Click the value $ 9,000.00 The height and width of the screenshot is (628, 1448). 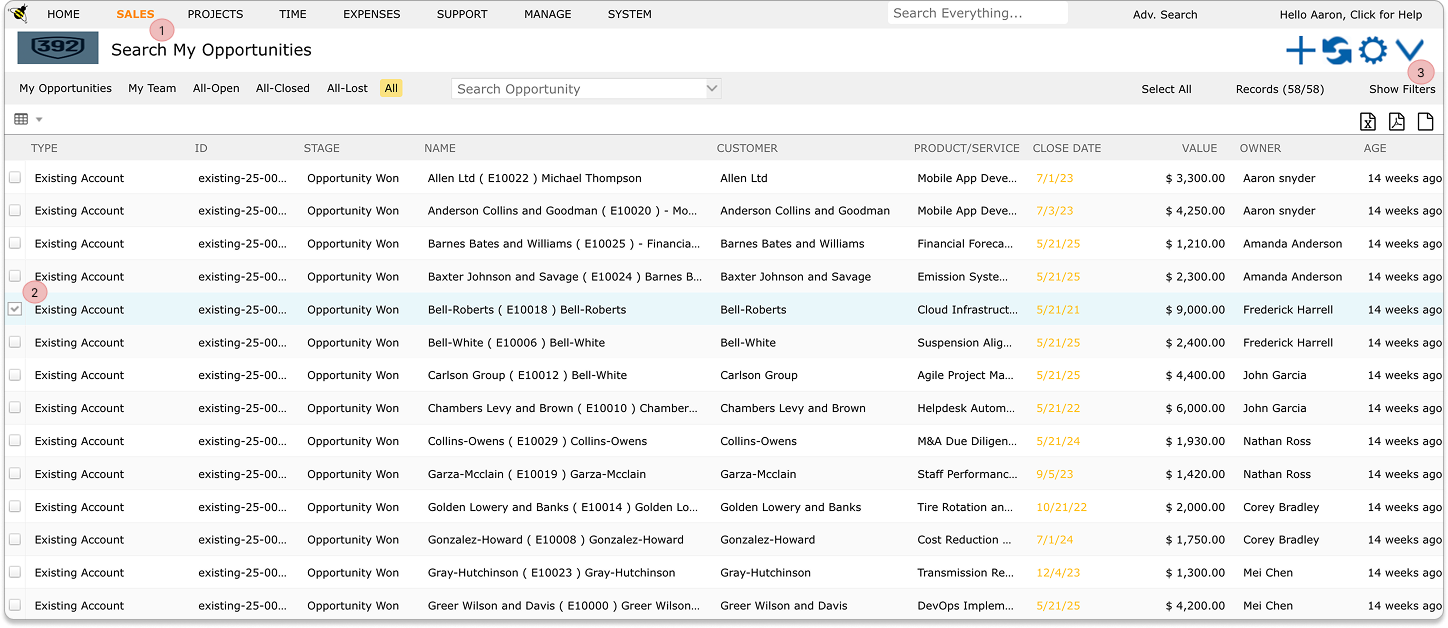1195,310
